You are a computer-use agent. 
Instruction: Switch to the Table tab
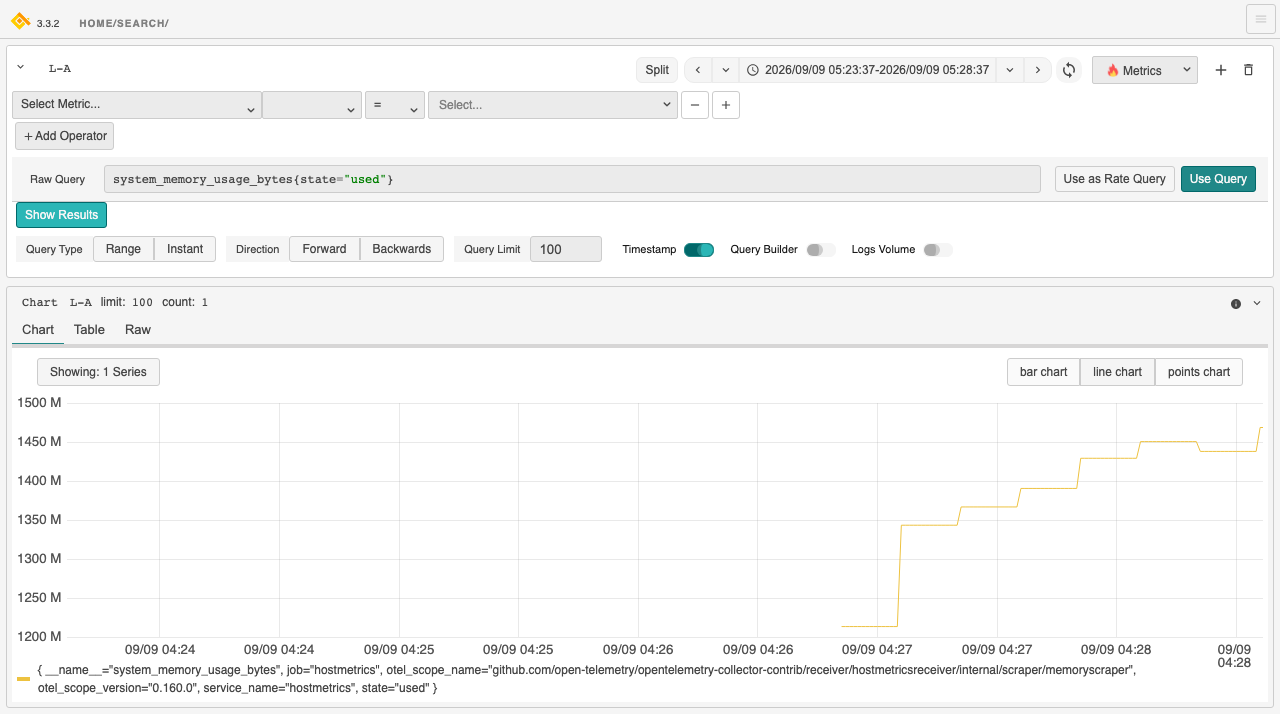click(89, 330)
